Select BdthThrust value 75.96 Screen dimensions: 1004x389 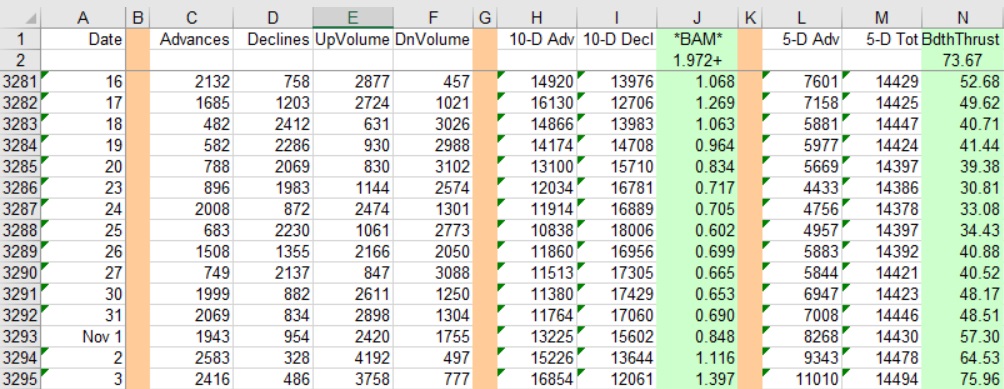pyautogui.click(x=962, y=379)
